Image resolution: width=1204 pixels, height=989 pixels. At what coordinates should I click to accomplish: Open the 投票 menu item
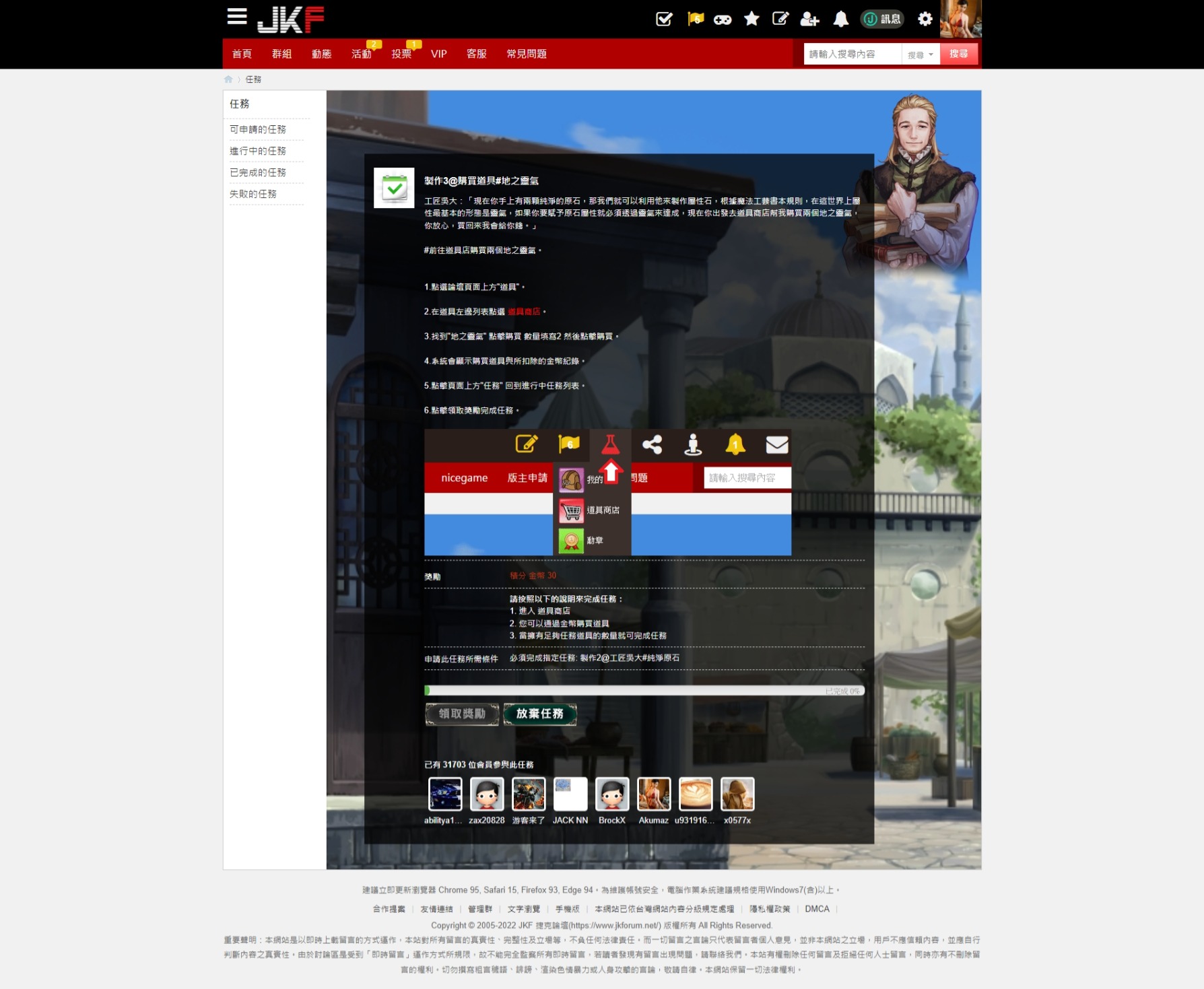(x=401, y=54)
